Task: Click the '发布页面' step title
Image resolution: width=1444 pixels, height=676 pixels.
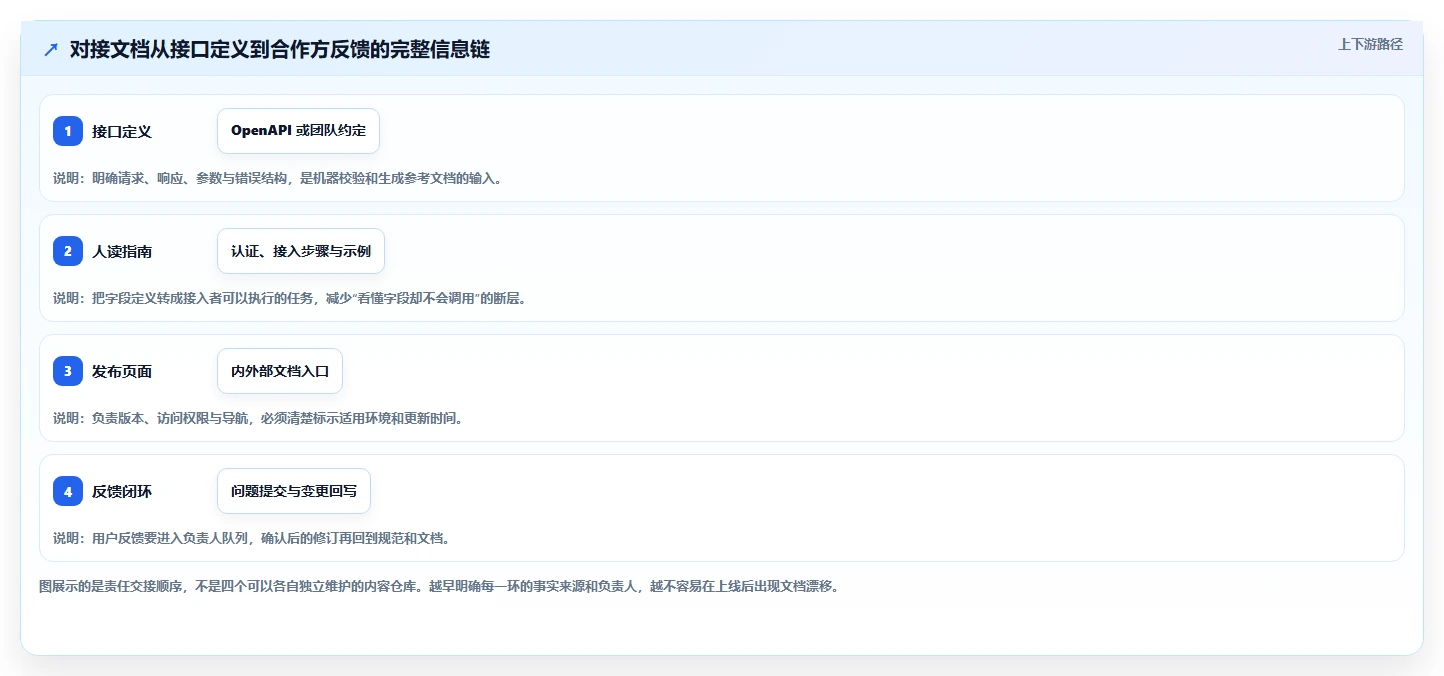Action: [122, 371]
